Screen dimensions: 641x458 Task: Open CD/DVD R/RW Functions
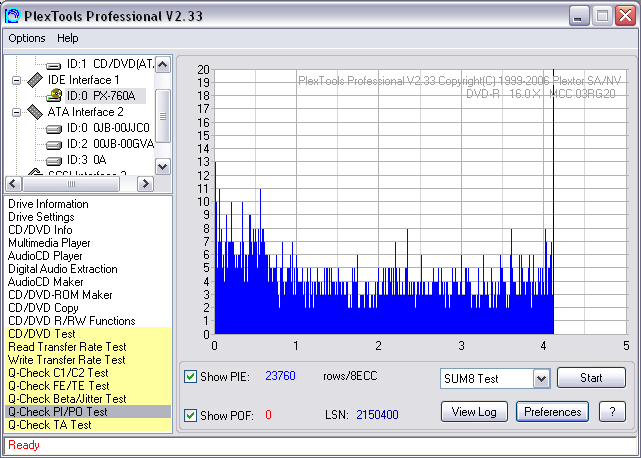tap(72, 321)
